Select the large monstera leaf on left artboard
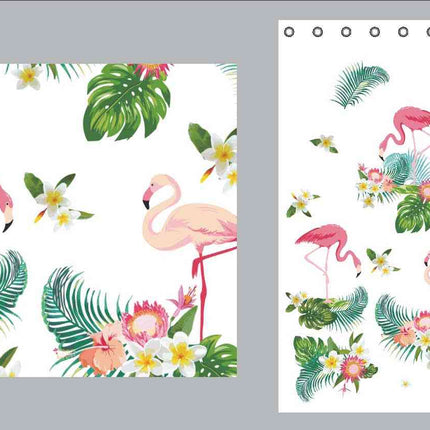The width and height of the screenshot is (430, 430). pos(127,102)
